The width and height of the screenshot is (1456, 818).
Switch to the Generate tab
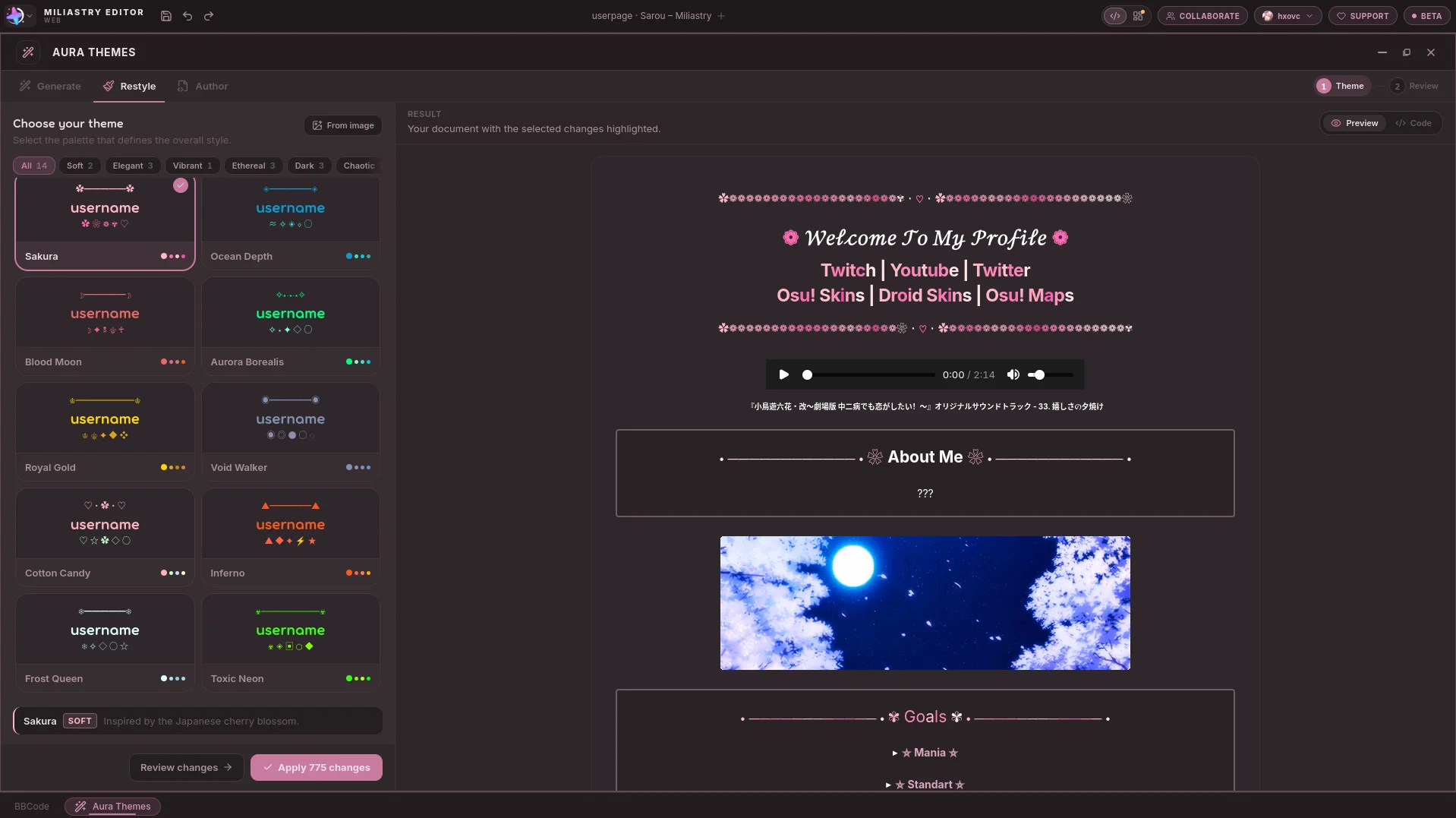[50, 86]
